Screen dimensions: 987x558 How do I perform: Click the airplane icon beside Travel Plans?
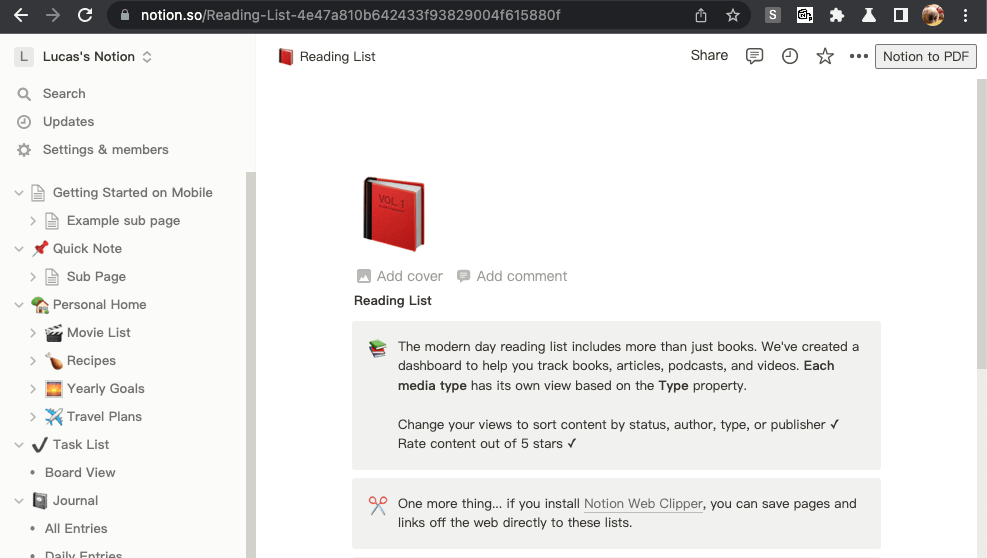pyautogui.click(x=54, y=416)
